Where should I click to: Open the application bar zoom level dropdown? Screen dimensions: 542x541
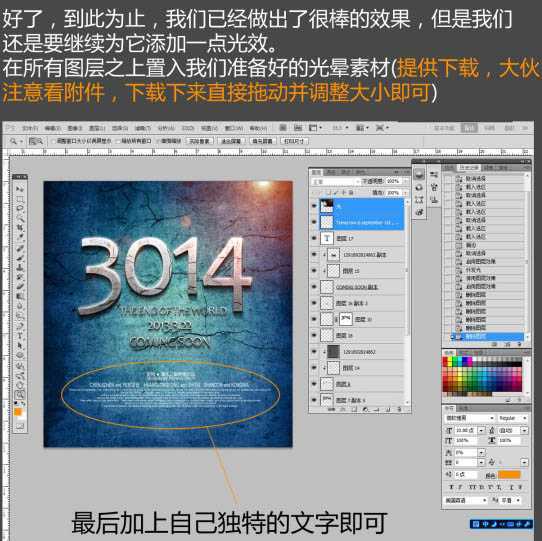click(x=340, y=128)
